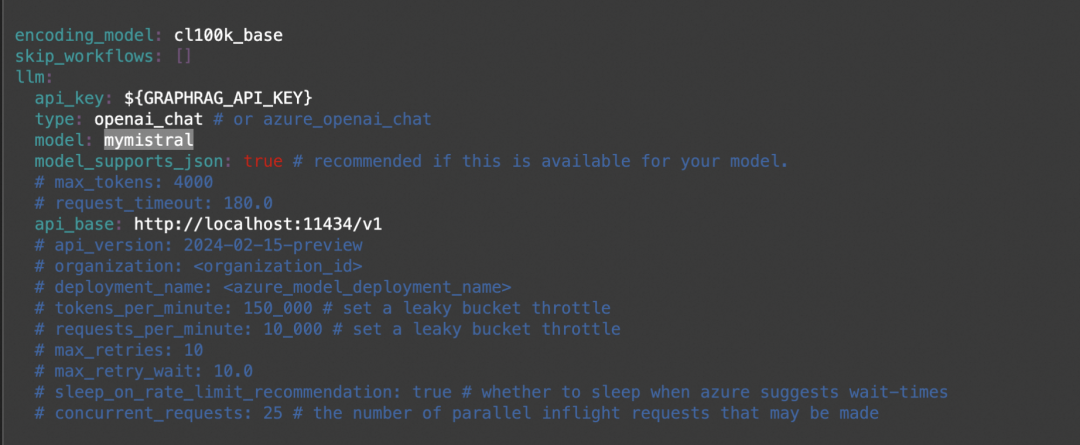Click the commented max_retries line
This screenshot has width=1080, height=445.
[x=119, y=350]
